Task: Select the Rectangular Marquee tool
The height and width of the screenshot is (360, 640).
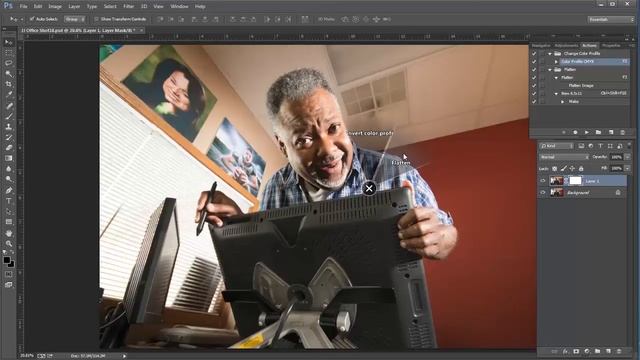Action: point(8,53)
